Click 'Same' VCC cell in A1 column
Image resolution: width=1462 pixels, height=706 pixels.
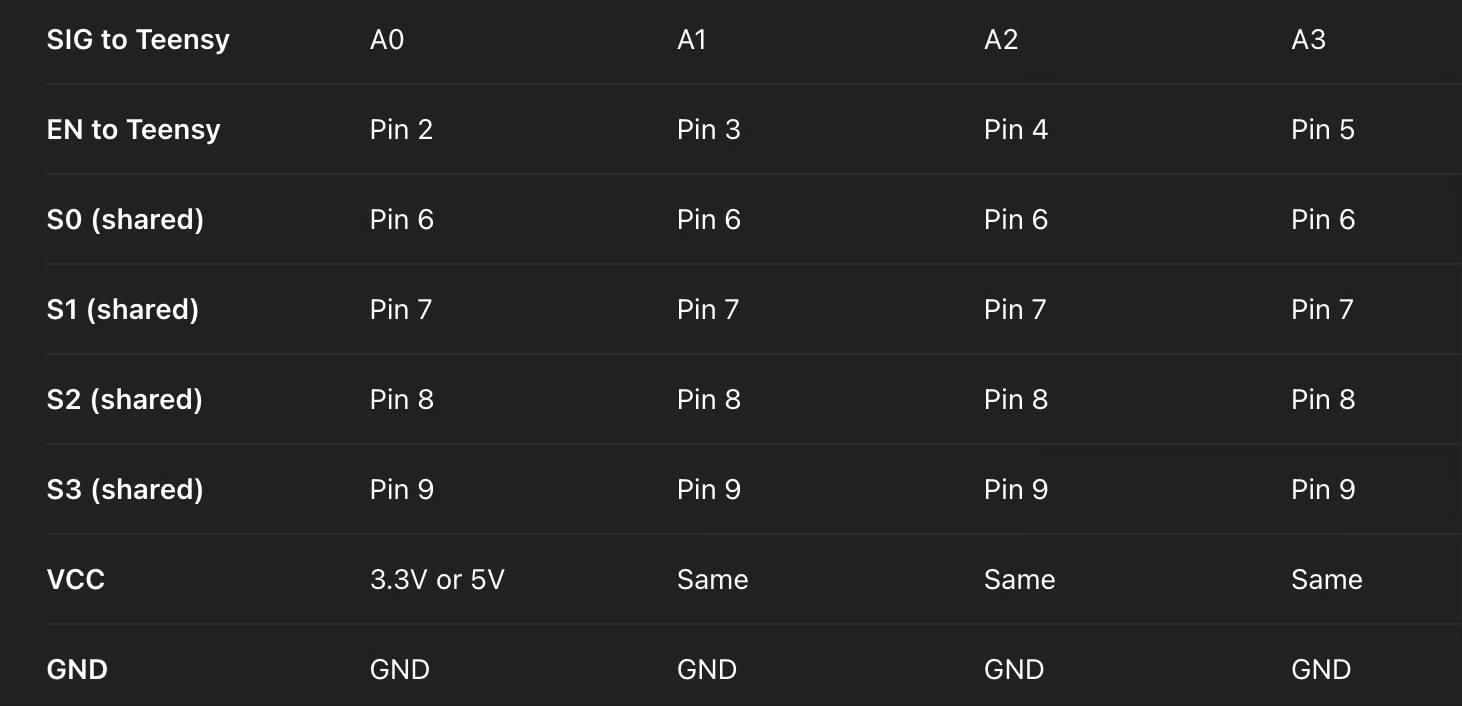(x=712, y=580)
